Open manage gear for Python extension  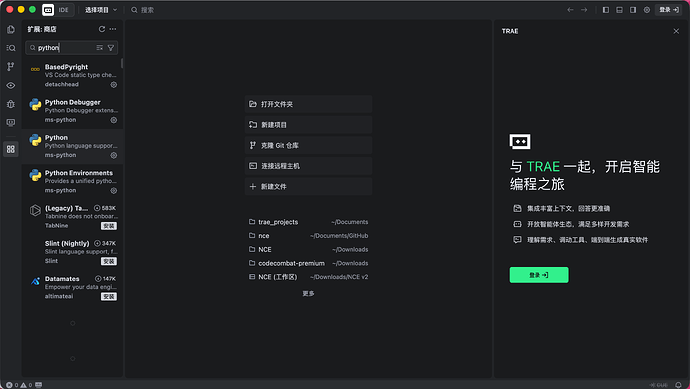(x=114, y=155)
